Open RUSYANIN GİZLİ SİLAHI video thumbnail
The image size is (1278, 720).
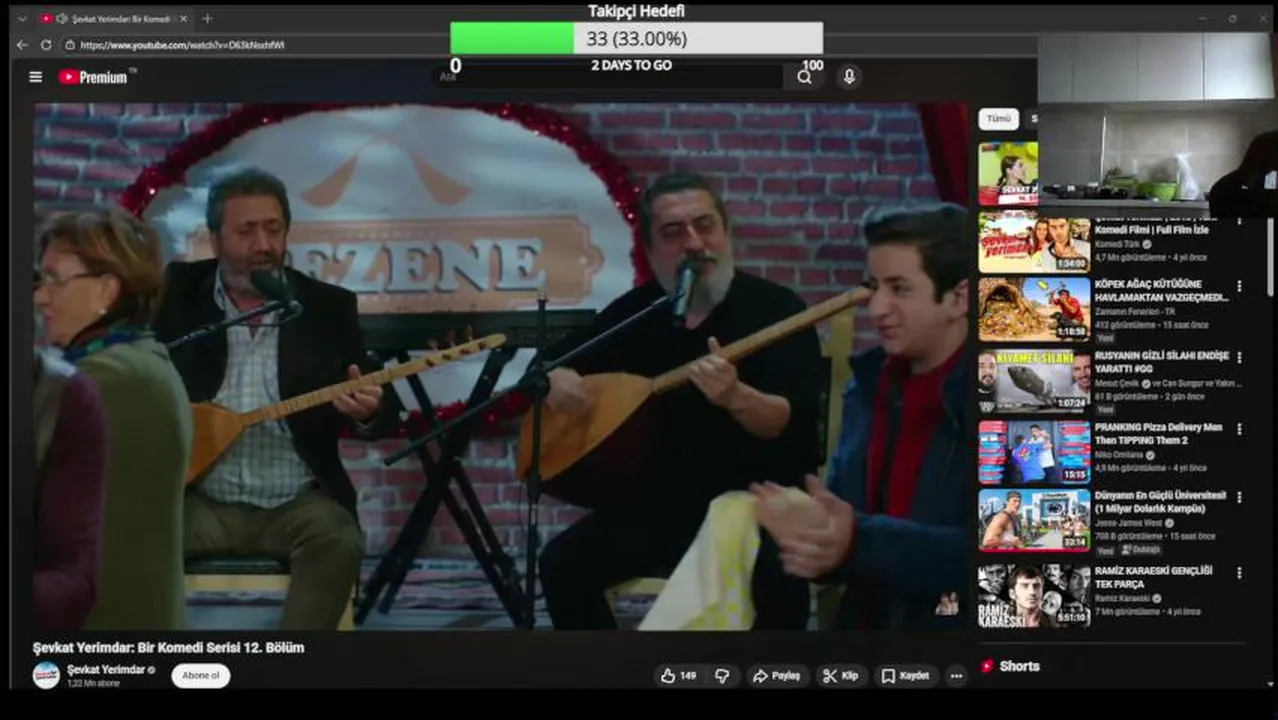coord(1034,382)
